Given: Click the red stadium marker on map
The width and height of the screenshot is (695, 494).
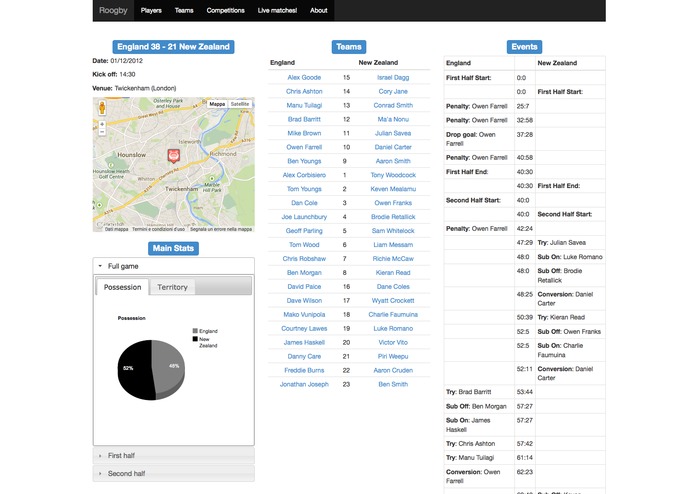Looking at the screenshot, I should [x=173, y=156].
